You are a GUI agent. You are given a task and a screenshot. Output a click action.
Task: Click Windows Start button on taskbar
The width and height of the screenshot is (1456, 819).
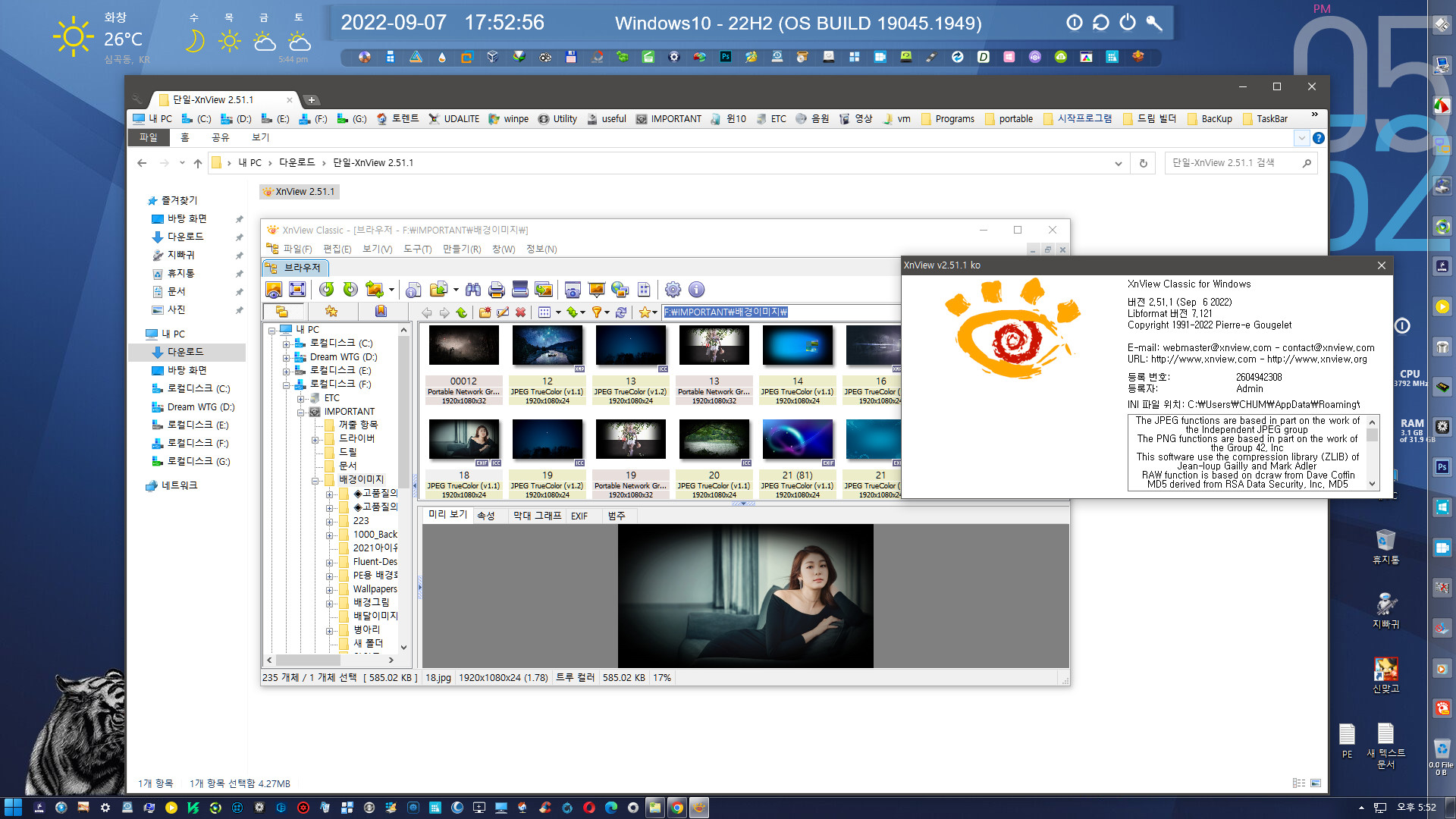pos(13,808)
